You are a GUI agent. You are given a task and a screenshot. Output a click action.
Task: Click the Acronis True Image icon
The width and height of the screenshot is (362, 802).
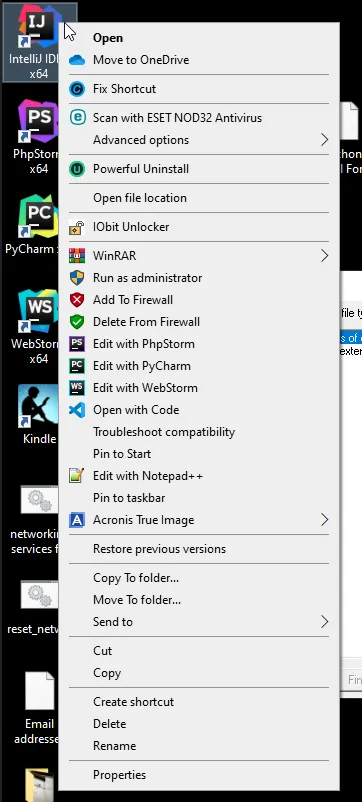(x=77, y=520)
